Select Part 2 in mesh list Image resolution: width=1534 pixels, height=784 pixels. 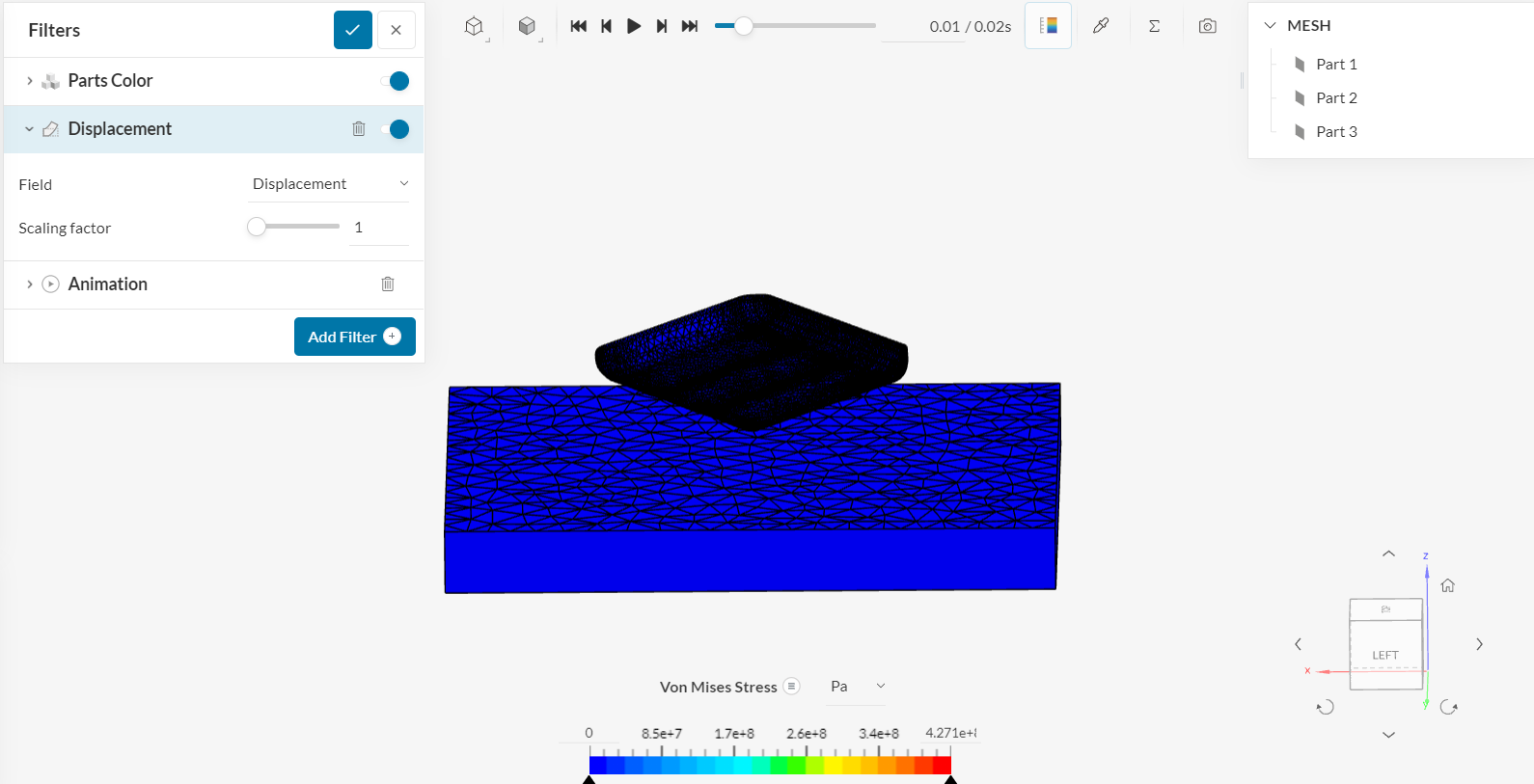pyautogui.click(x=1336, y=98)
